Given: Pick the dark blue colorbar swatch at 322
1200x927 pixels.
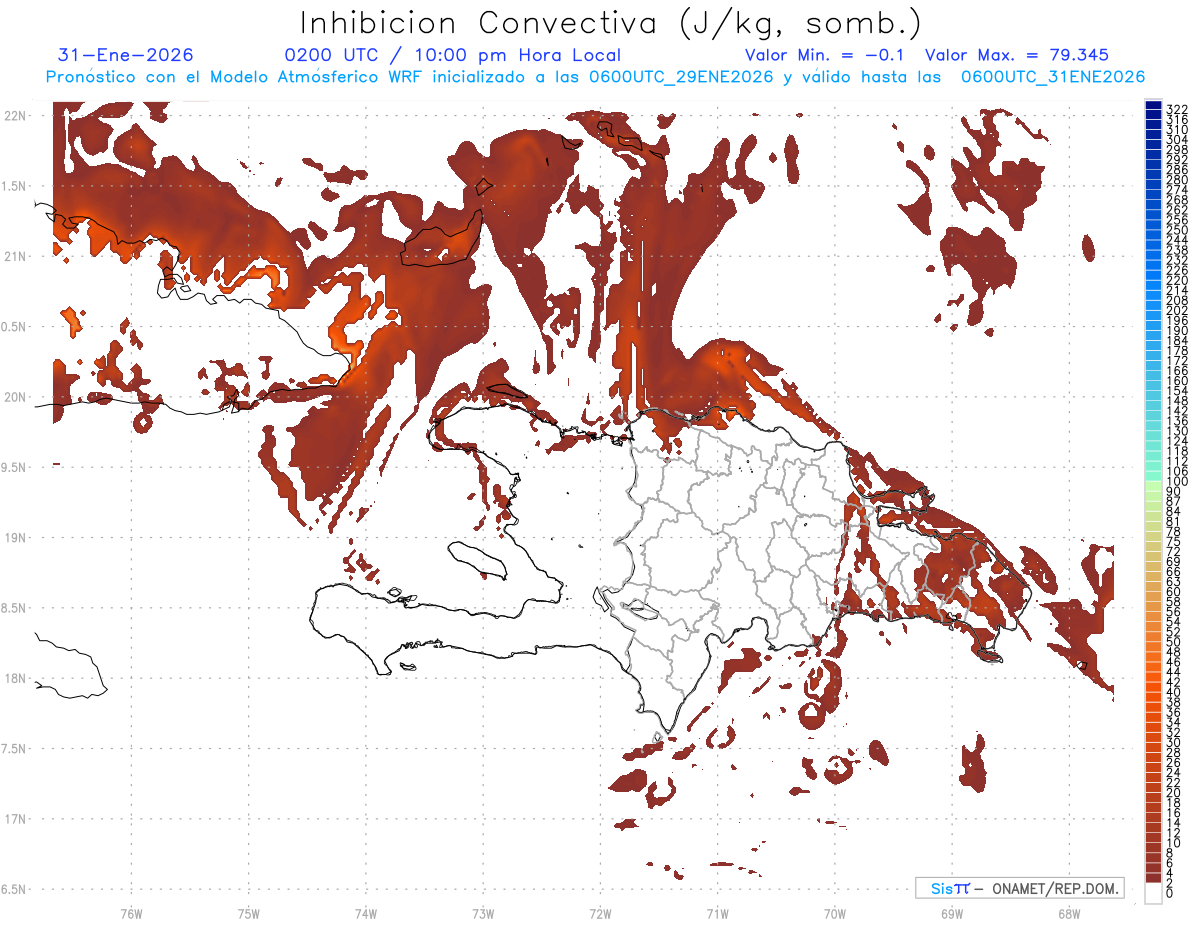Looking at the screenshot, I should point(1154,106).
